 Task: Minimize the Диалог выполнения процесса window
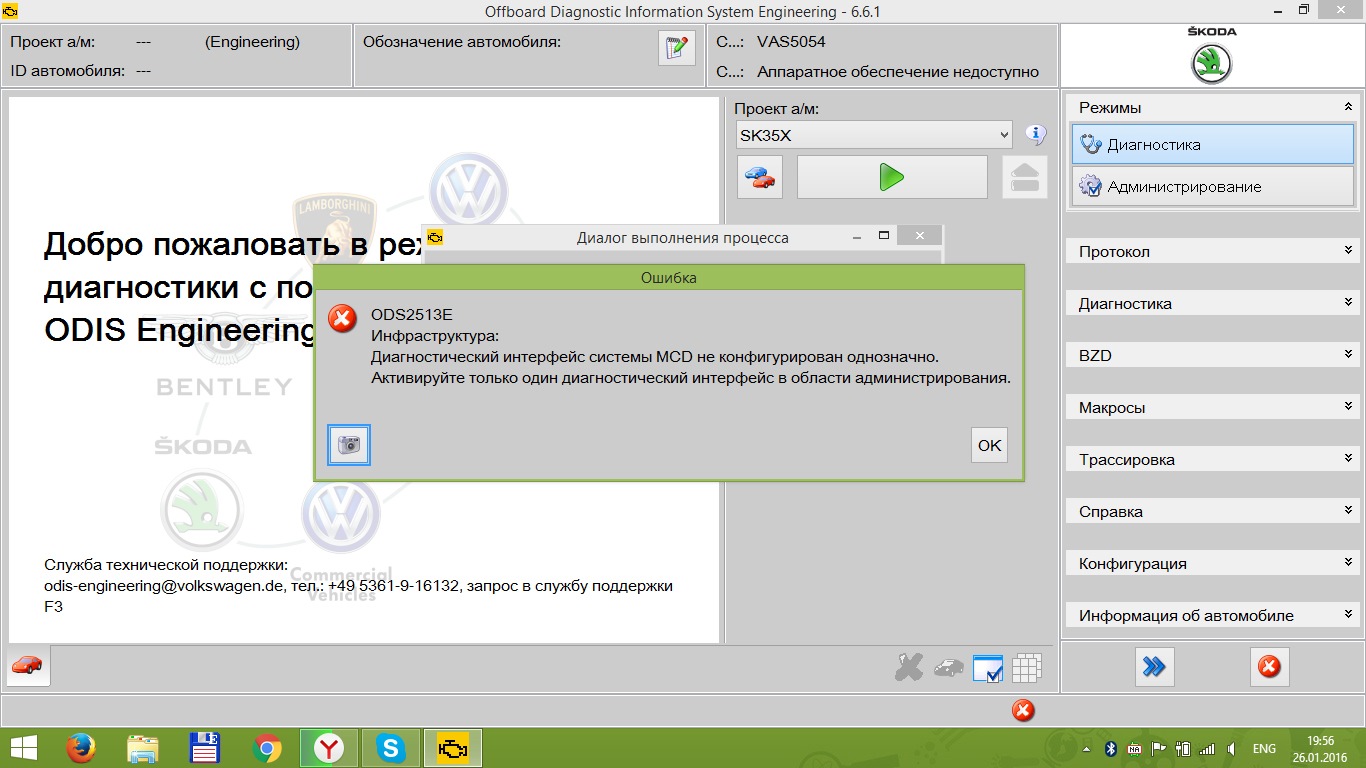(858, 237)
